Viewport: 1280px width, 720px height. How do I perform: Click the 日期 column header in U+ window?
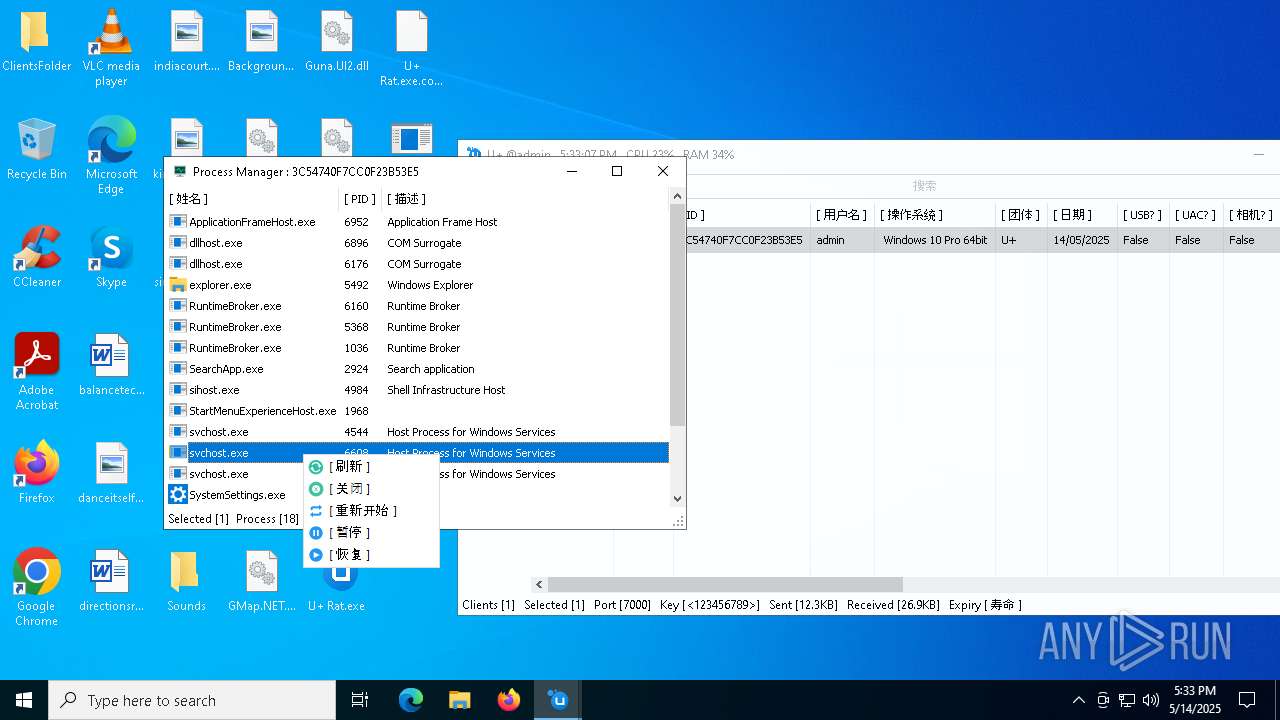[1081, 215]
